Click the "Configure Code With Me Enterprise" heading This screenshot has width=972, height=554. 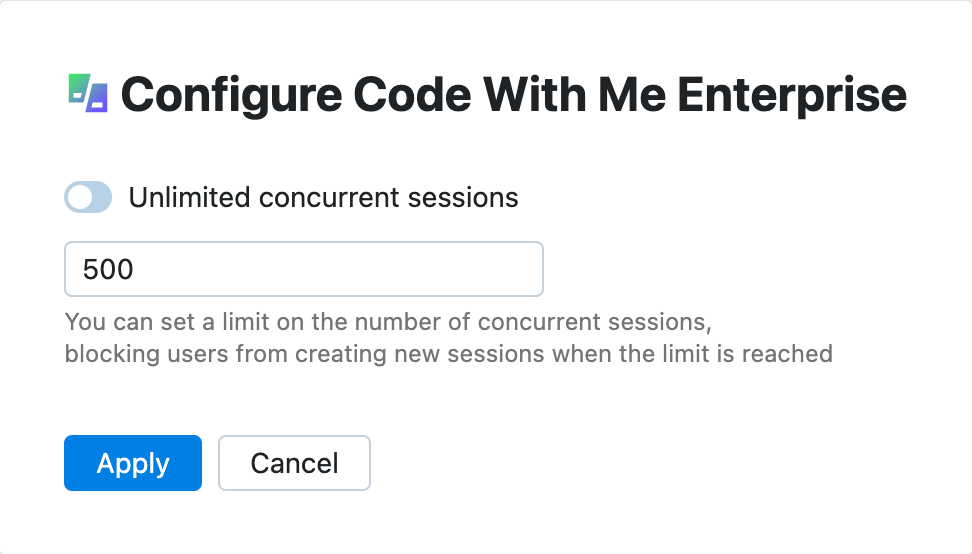pyautogui.click(x=513, y=95)
